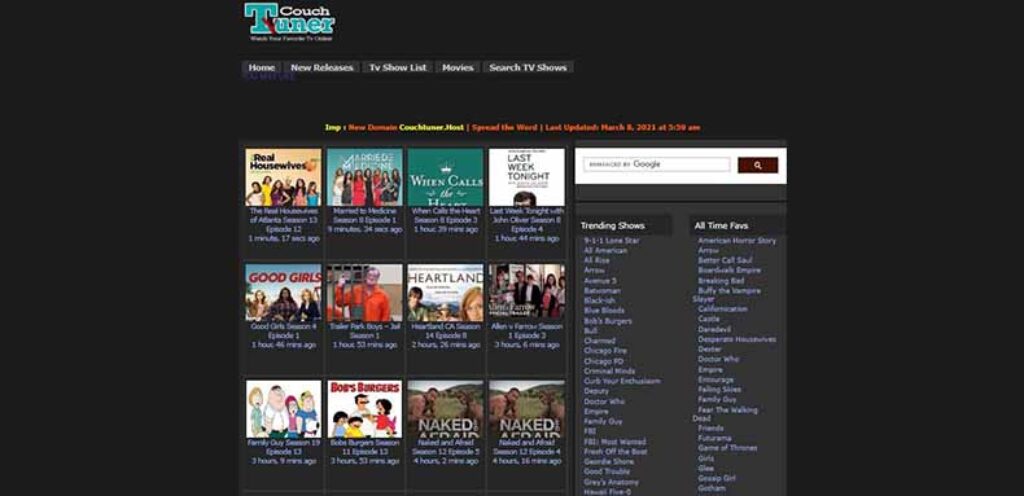Open New Releases menu item
Screen dimensions: 1024x496
[321, 67]
